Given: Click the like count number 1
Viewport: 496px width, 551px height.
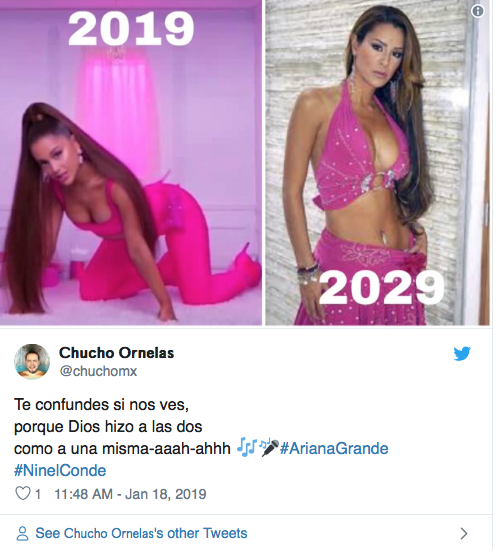Looking at the screenshot, I should coord(38,494).
